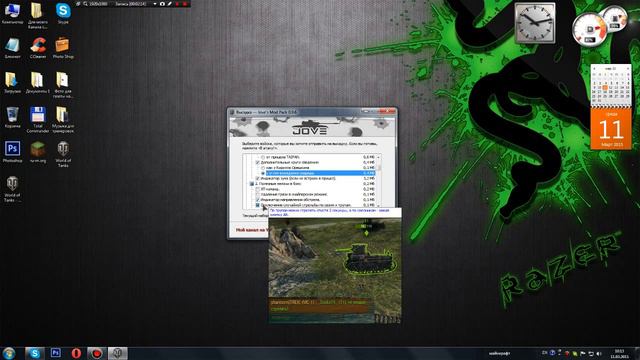640x360 pixels.
Task: Open World of Tanks shortcut below Photoshop
Action: click(12, 189)
